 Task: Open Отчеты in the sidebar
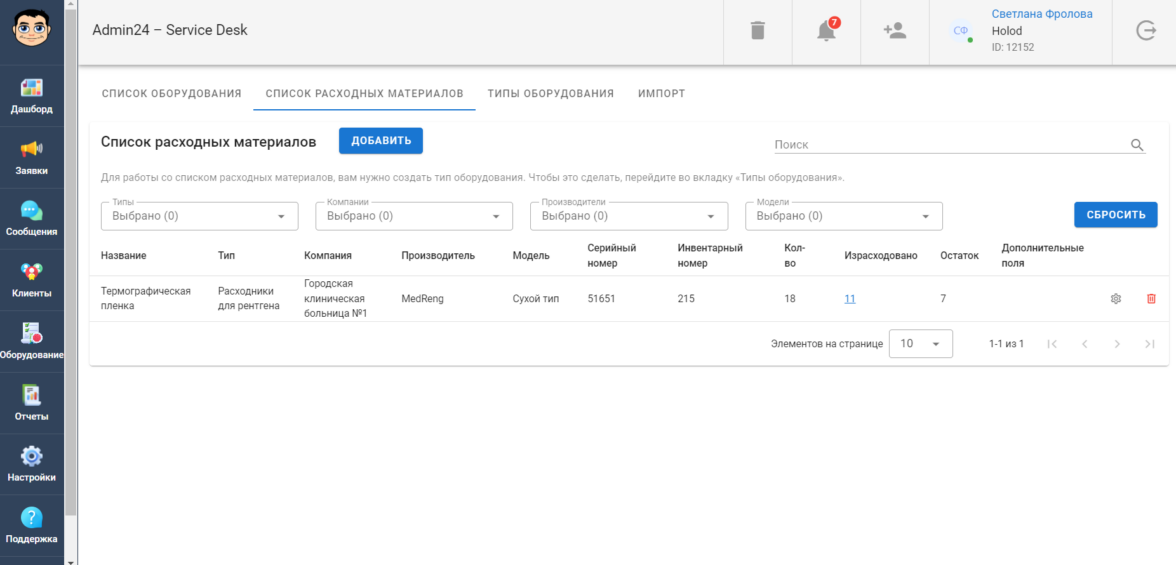pos(32,403)
